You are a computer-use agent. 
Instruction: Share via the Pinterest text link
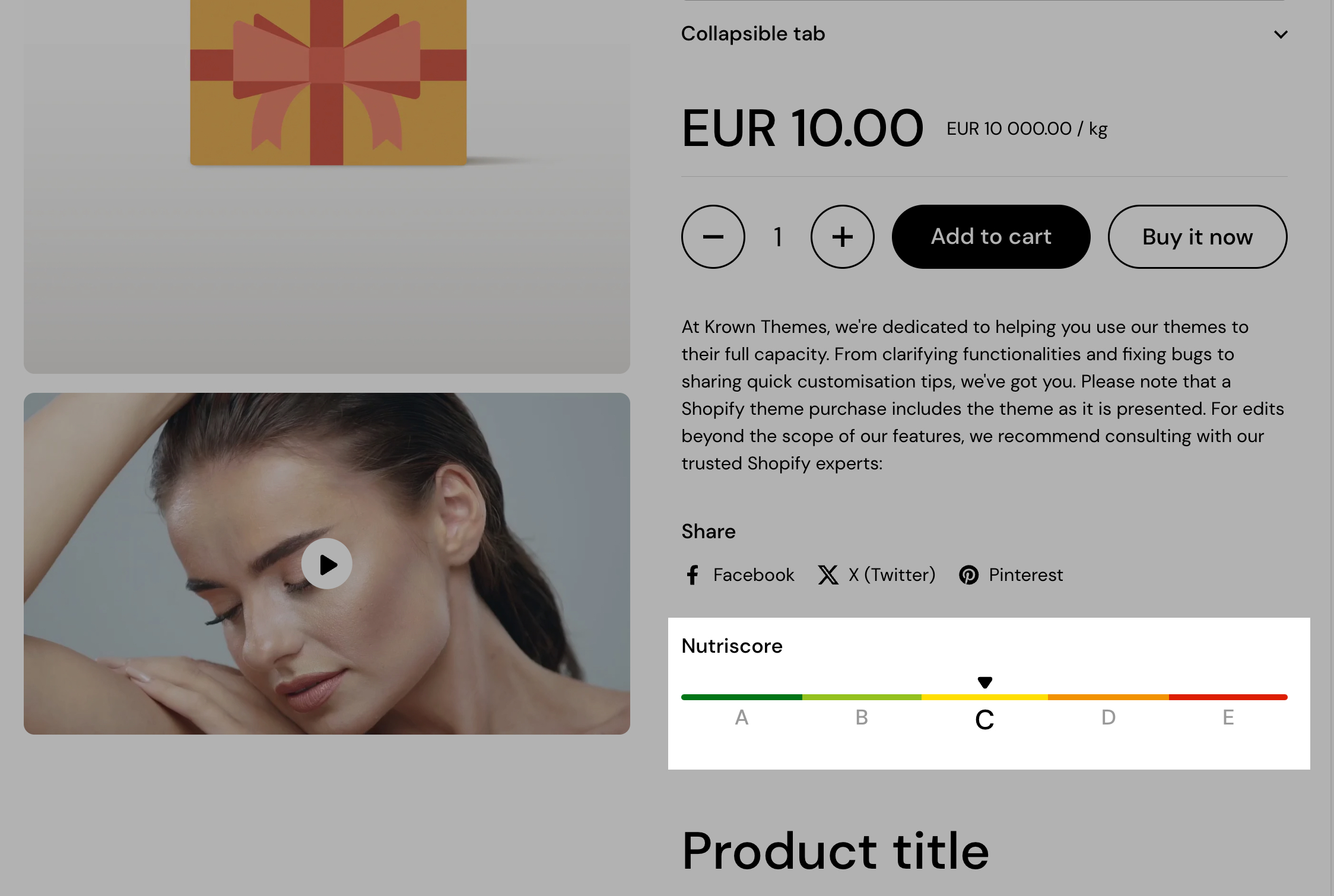[1026, 575]
